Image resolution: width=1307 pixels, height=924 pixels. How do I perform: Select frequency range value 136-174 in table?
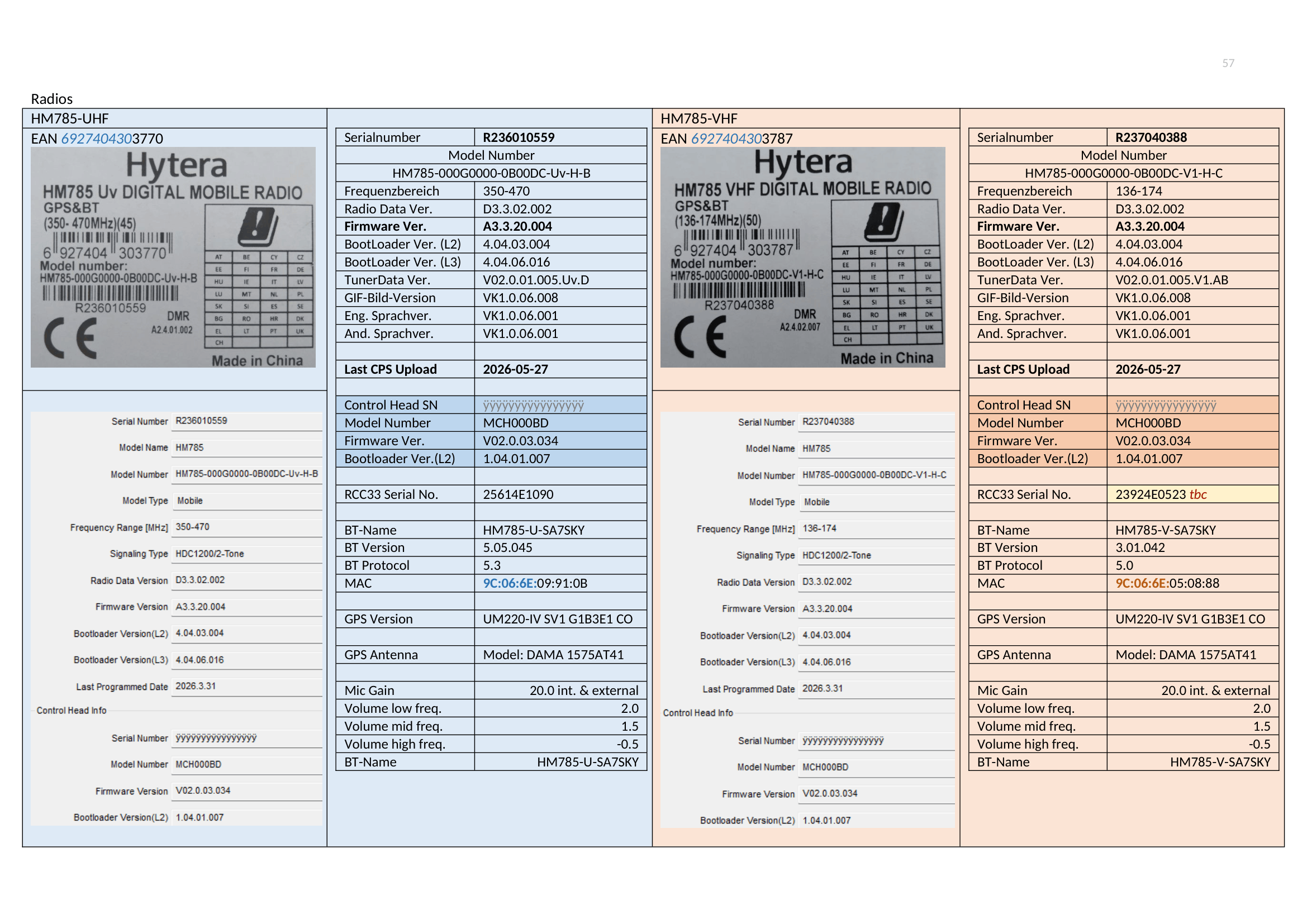pyautogui.click(x=1138, y=191)
